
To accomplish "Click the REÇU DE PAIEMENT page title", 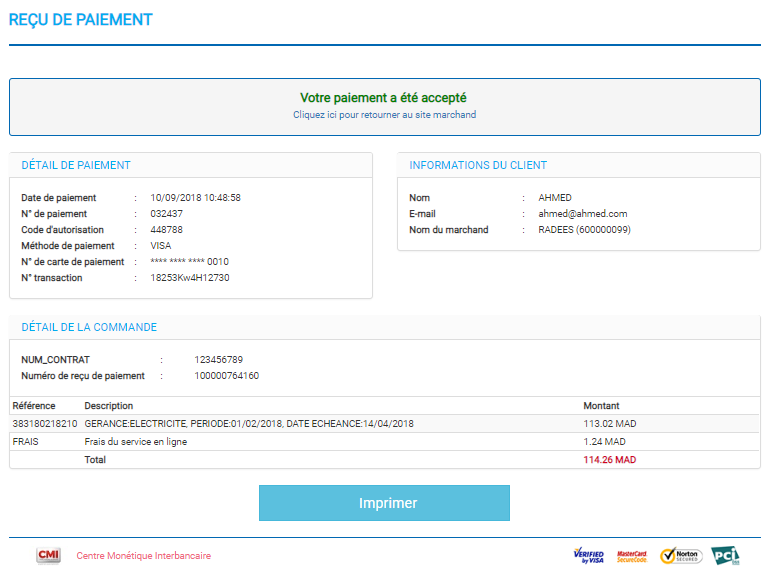I will click(x=81, y=19).
